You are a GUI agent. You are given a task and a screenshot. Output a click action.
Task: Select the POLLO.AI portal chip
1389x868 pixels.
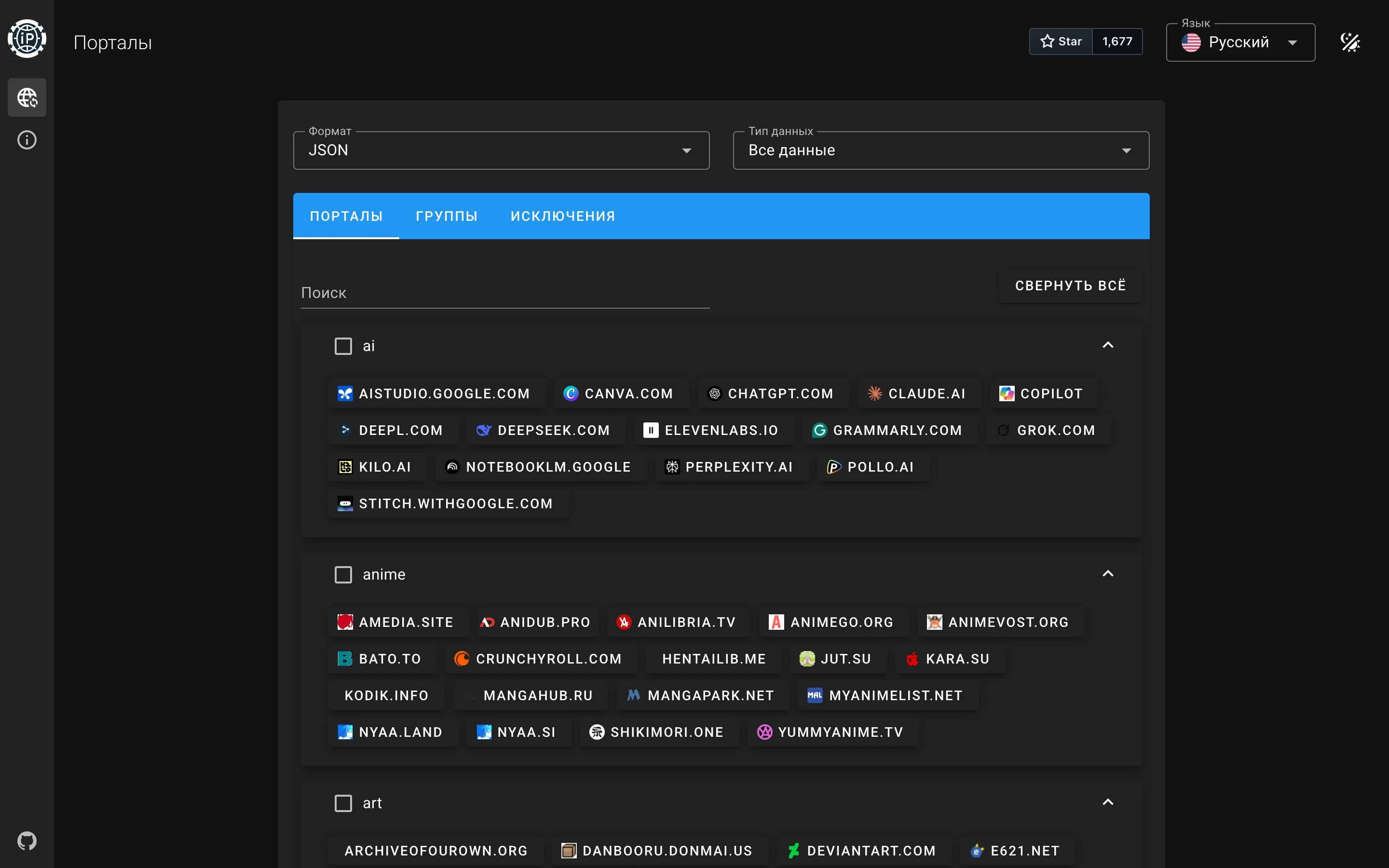(873, 467)
